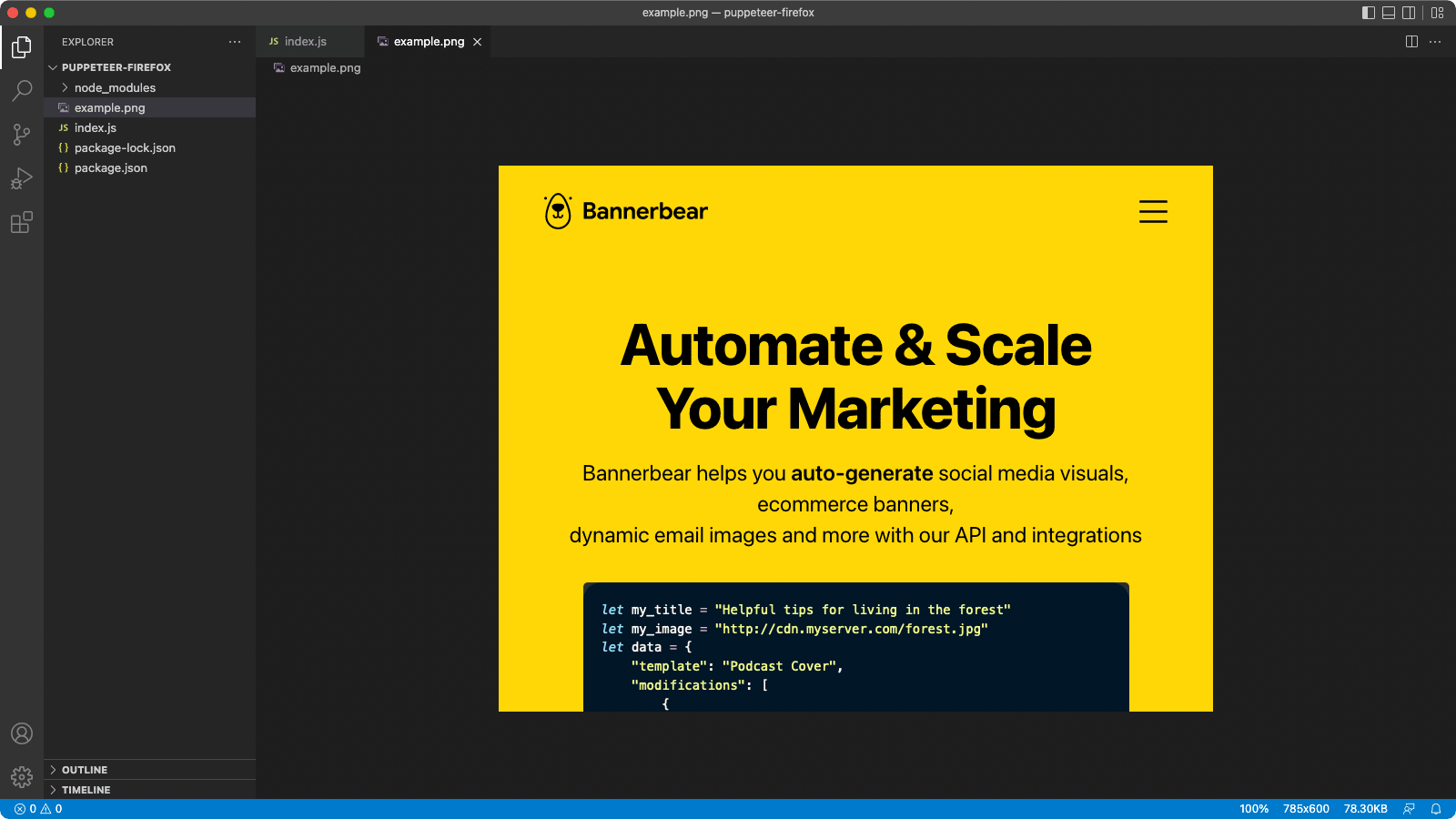Screen dimensions: 1456x819
Task: Click the EXPLORER panel title
Action: click(87, 42)
